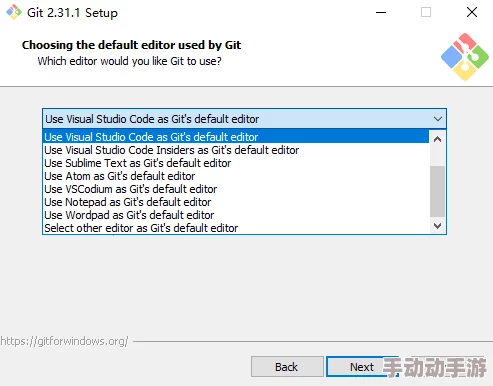493x386 pixels.
Task: Minimize the Git Setup window
Action: 381,13
